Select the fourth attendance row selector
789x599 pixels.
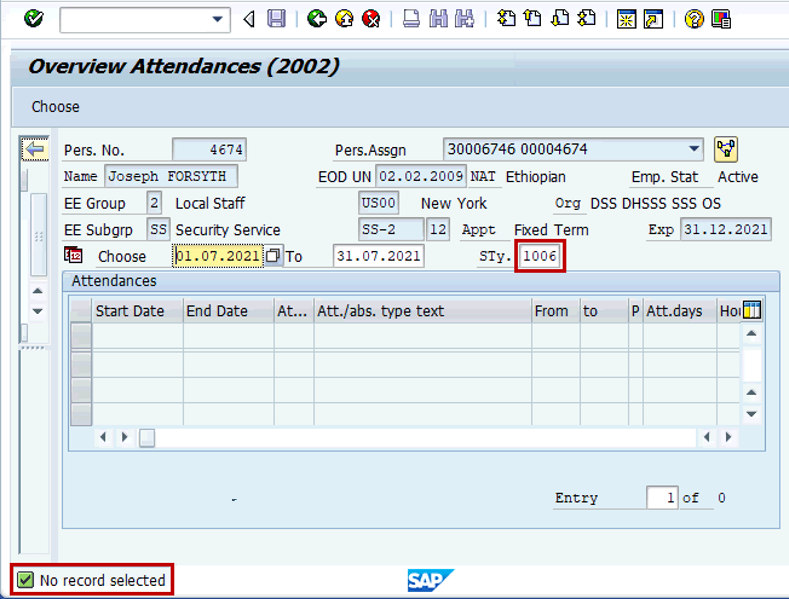[81, 414]
